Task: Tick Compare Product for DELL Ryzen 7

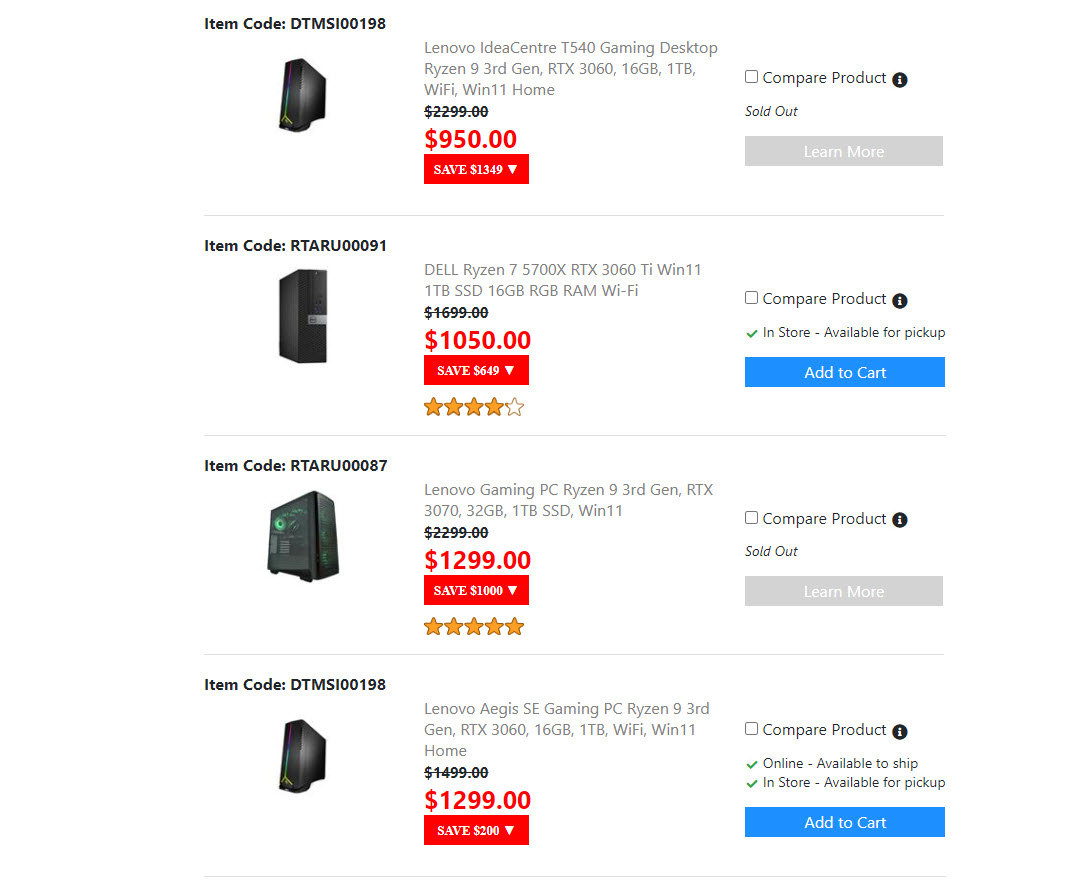Action: 752,298
